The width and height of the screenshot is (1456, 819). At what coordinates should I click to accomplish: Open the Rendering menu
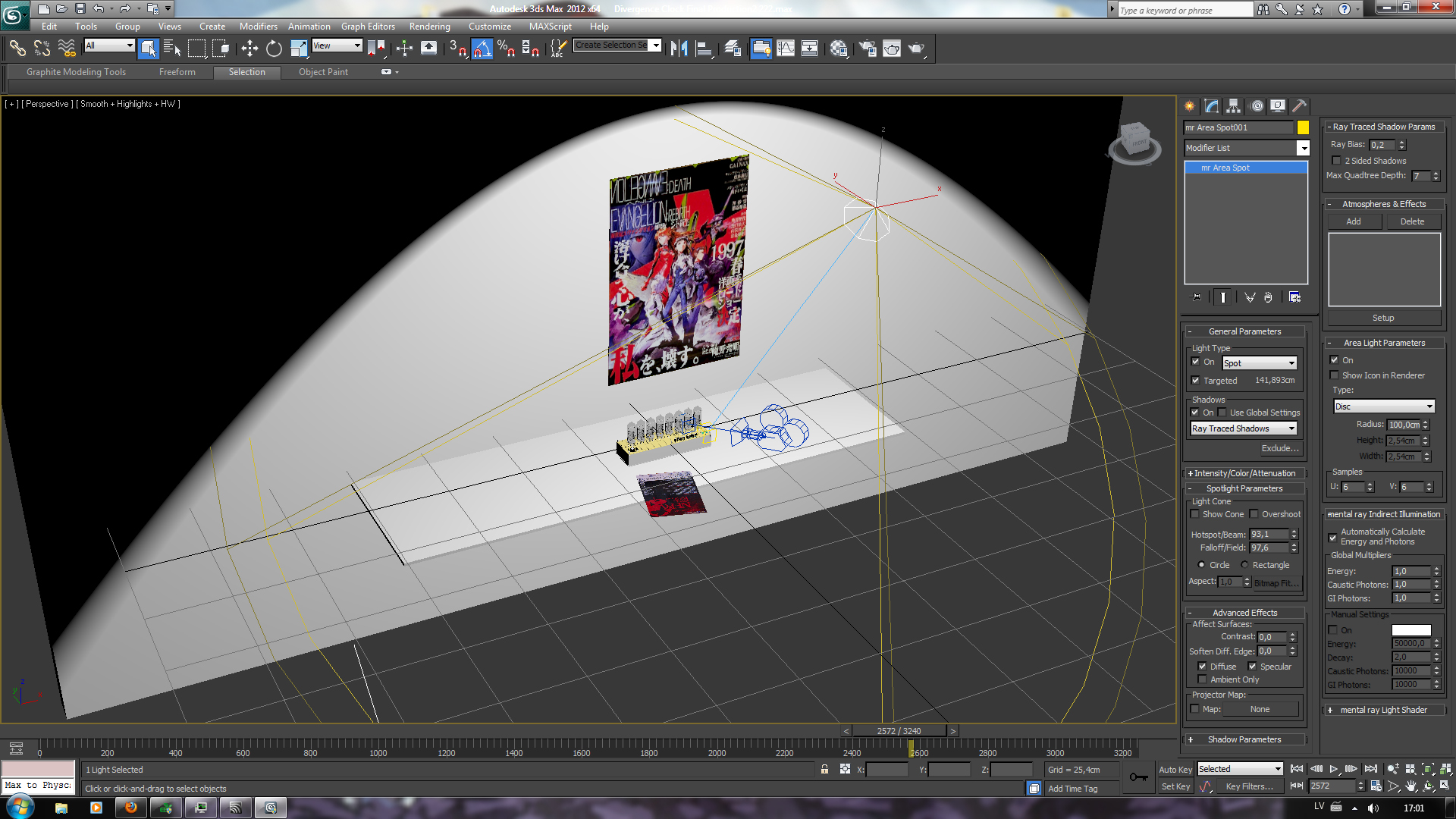pos(429,27)
